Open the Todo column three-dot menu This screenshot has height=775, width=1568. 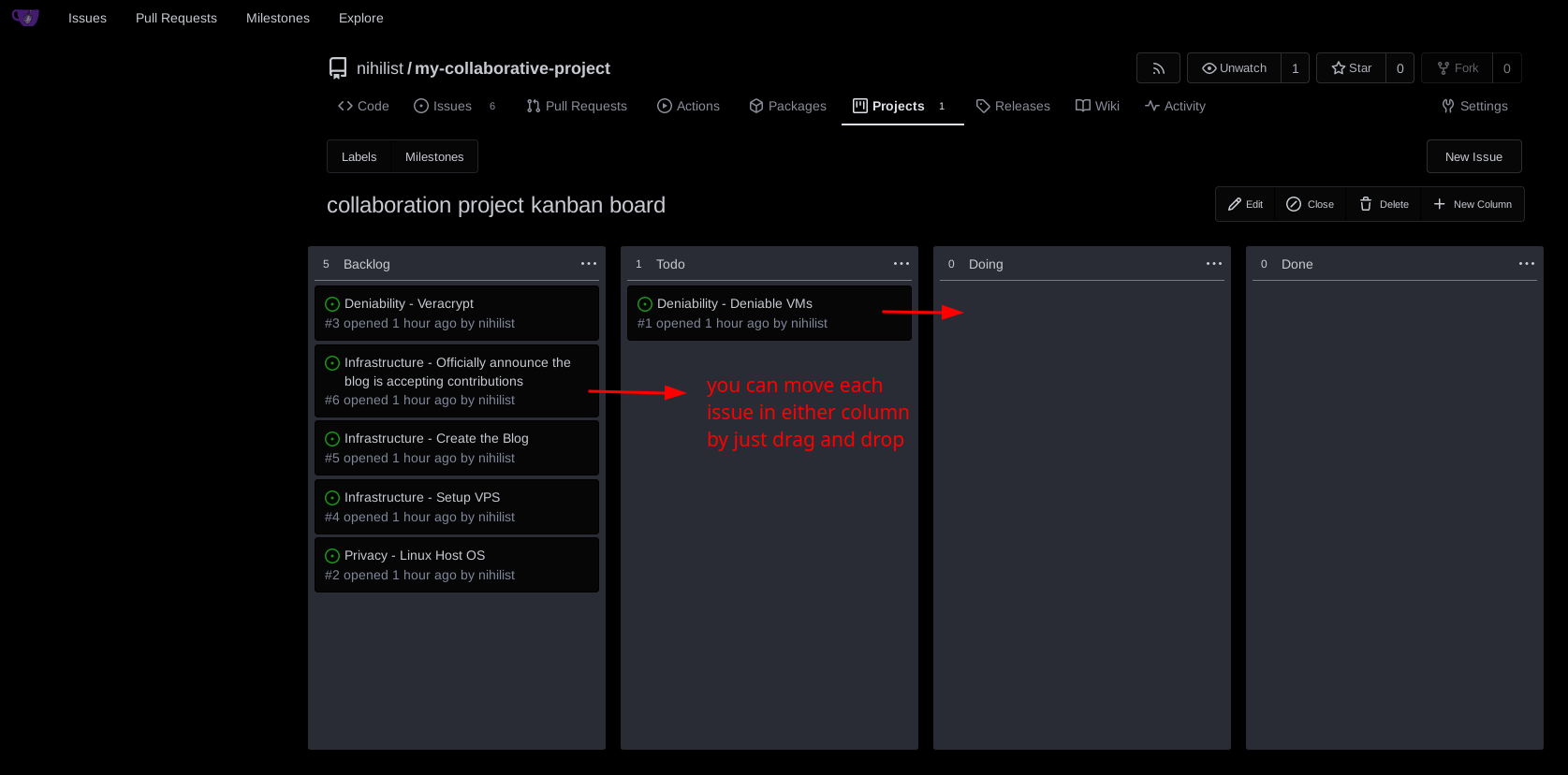click(x=901, y=264)
